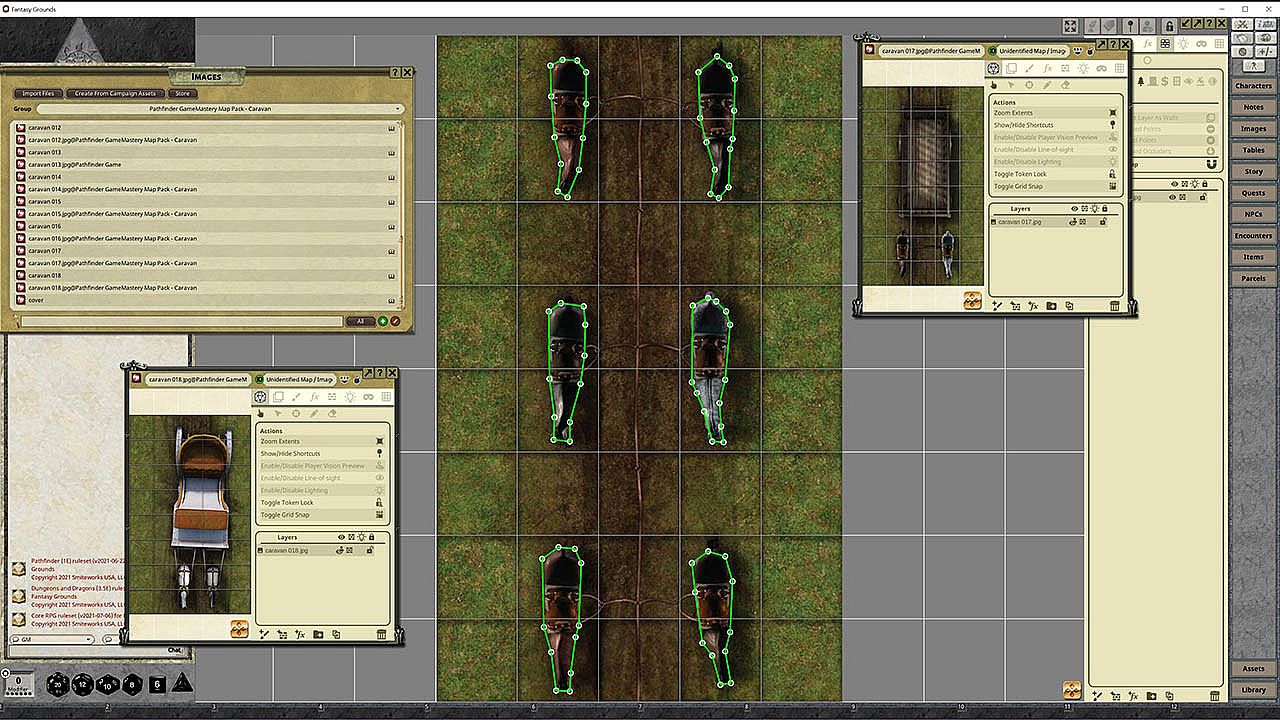Click green add image button in Images
This screenshot has height=720, width=1280.
point(382,321)
